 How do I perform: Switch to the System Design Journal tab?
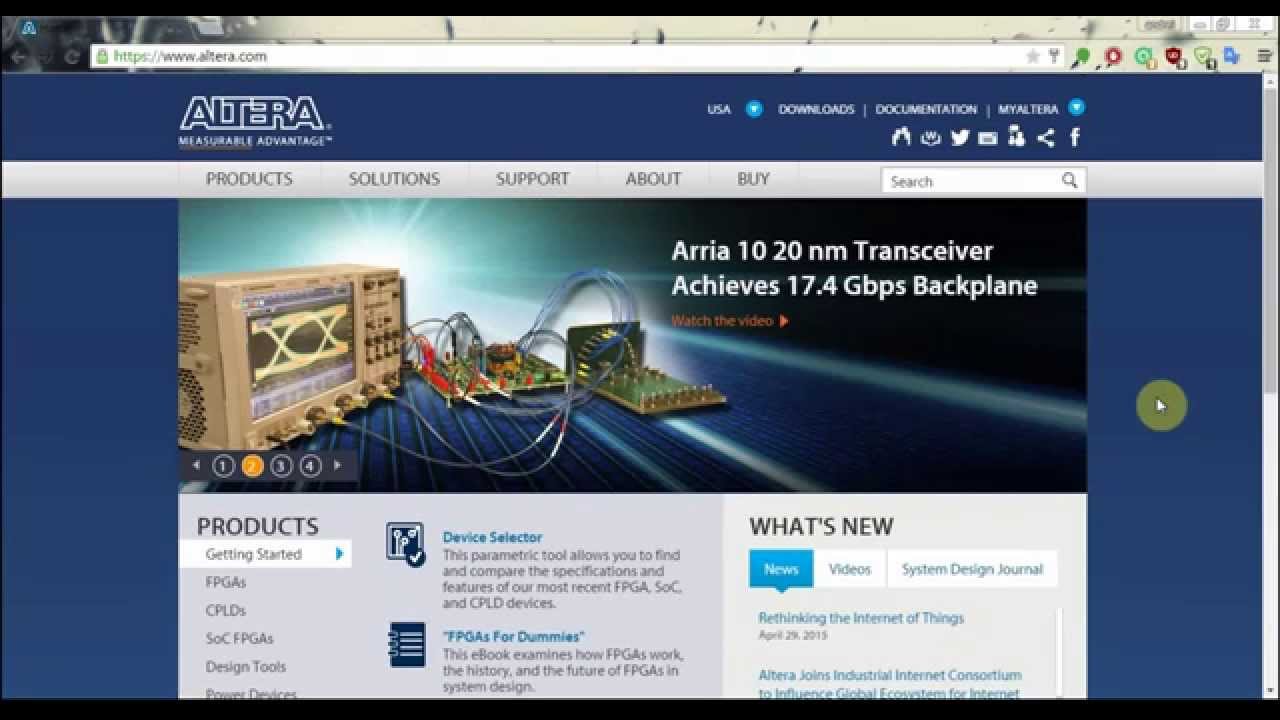point(972,569)
